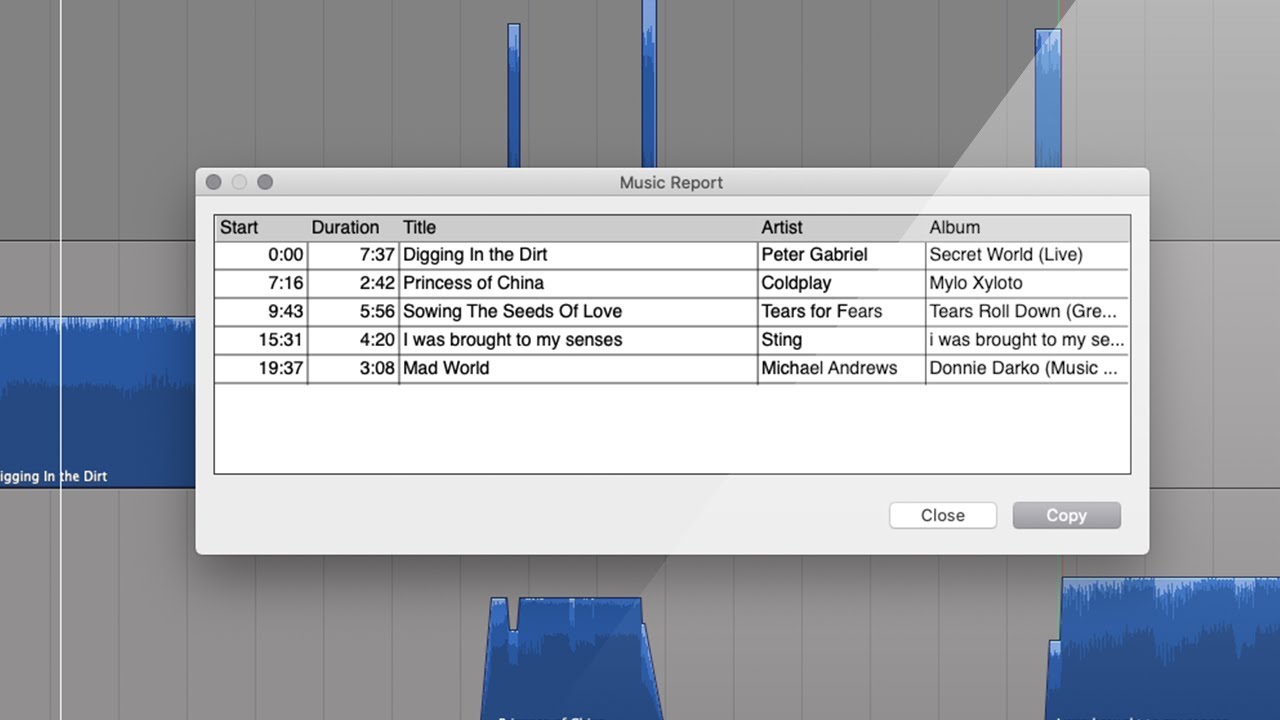Click the Close button in Music Report

943,515
